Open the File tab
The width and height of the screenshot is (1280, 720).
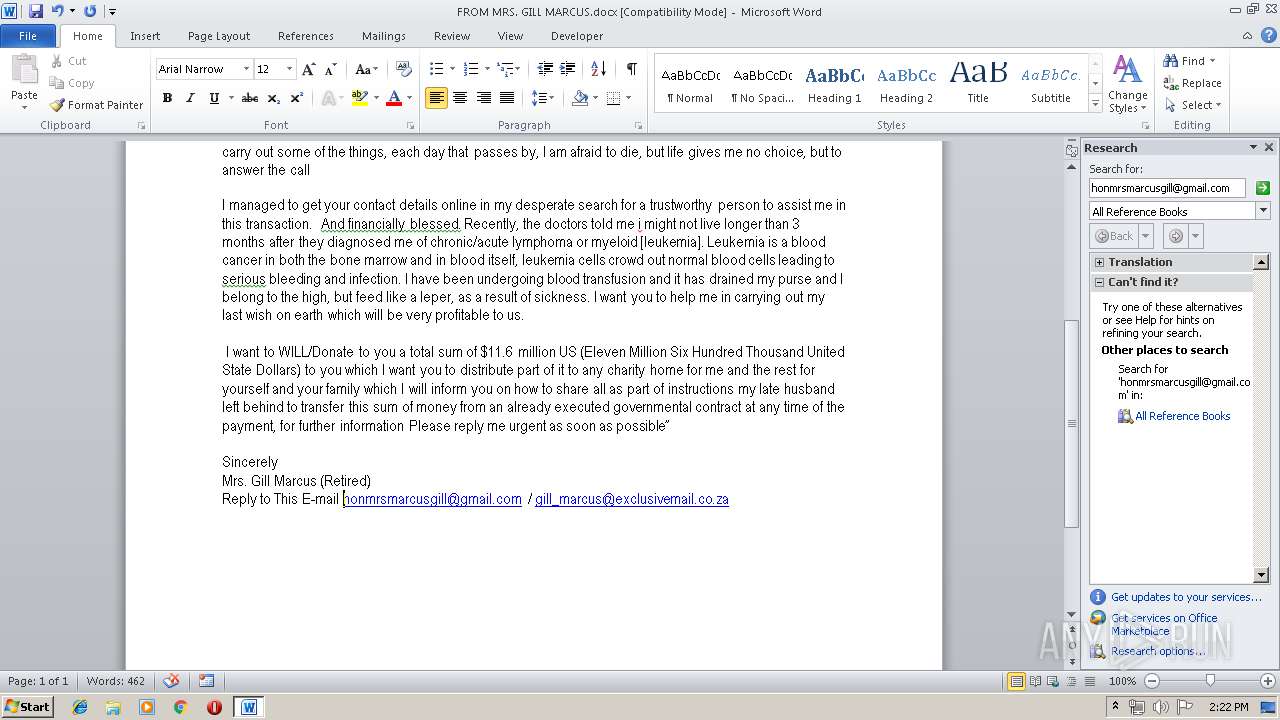28,36
